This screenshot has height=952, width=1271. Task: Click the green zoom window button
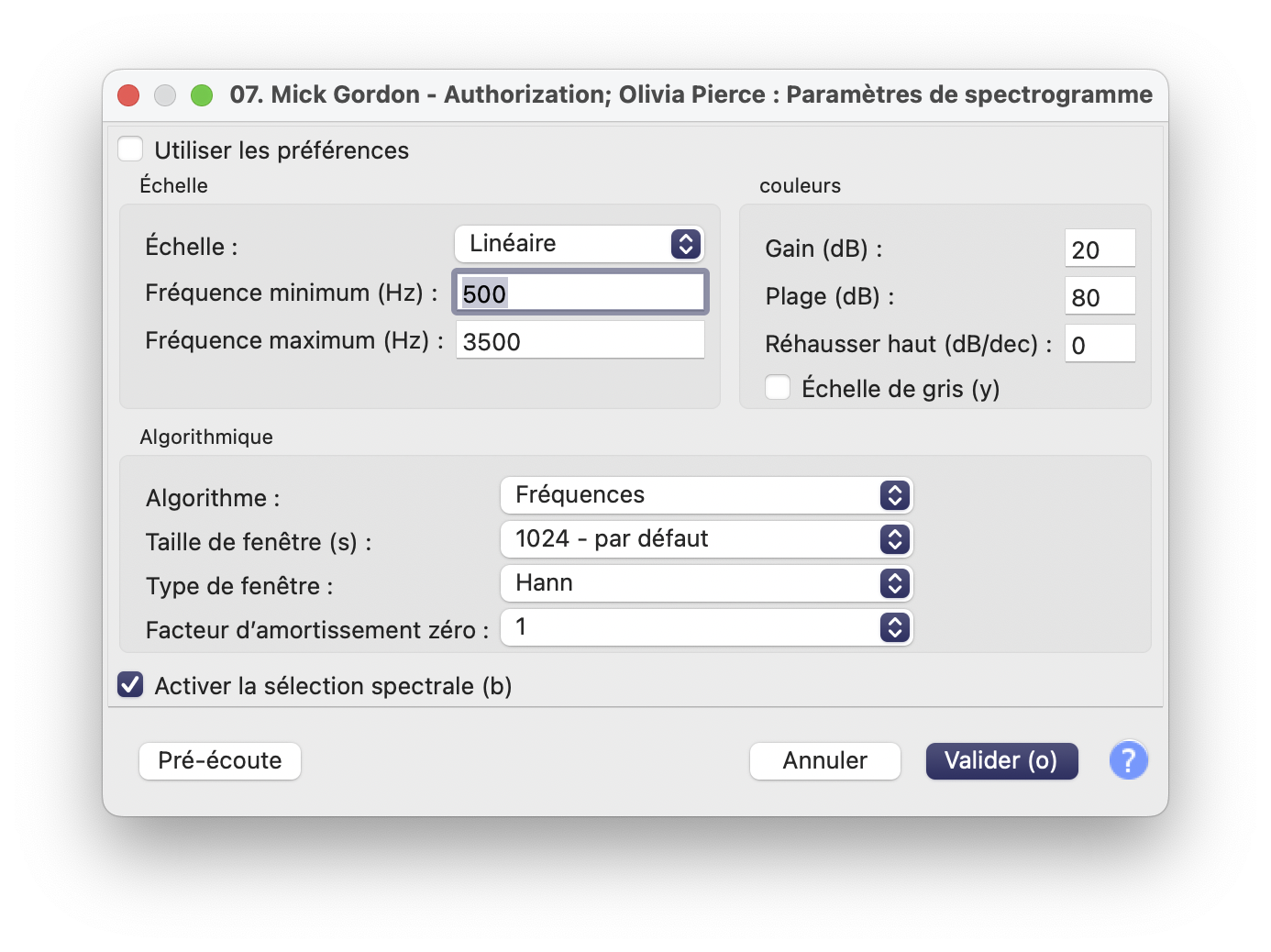tap(202, 95)
